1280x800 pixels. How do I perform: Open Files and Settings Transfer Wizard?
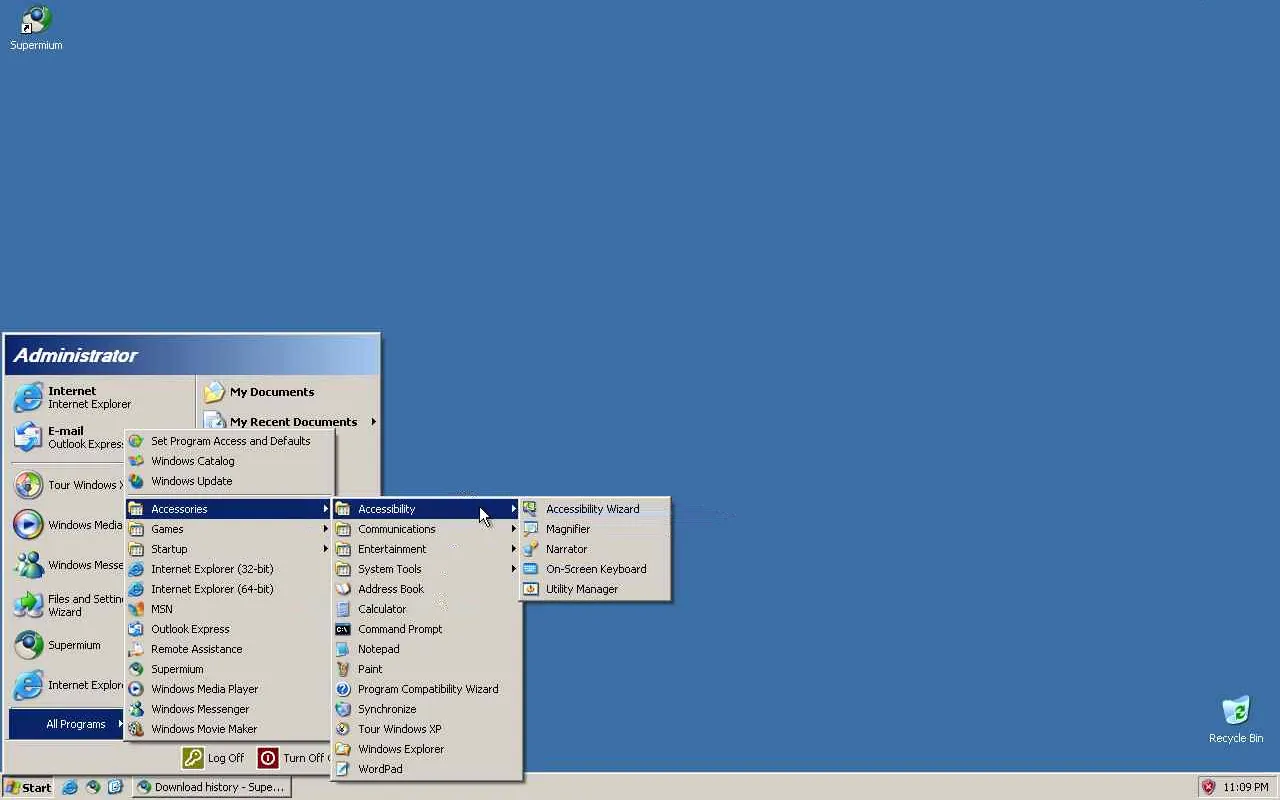tap(68, 605)
